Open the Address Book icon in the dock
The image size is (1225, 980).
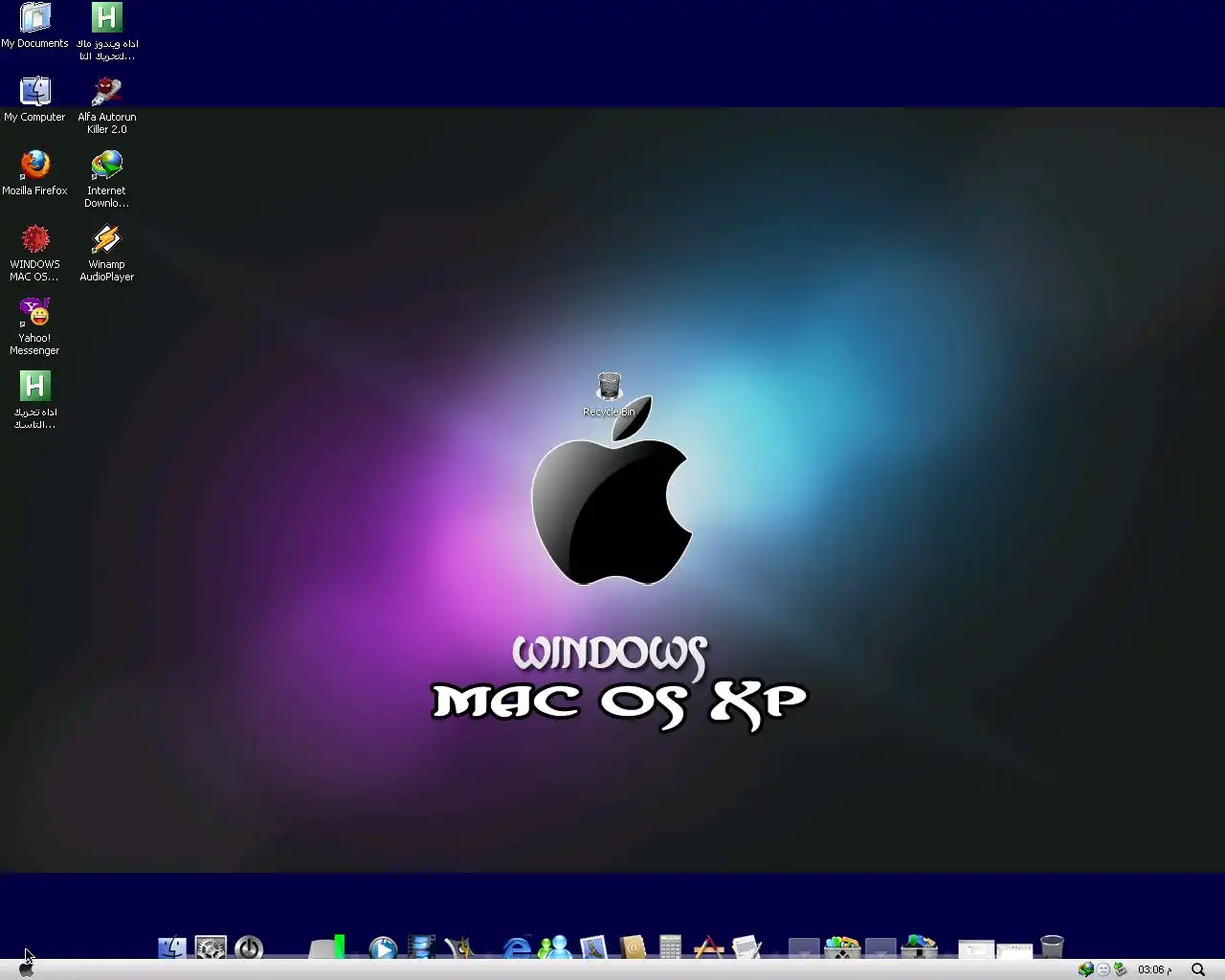[x=632, y=947]
